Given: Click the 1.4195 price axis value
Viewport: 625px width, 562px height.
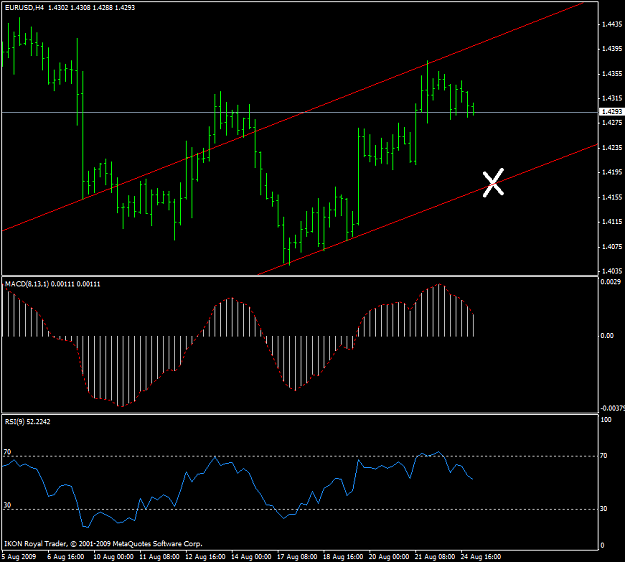Looking at the screenshot, I should [x=612, y=173].
